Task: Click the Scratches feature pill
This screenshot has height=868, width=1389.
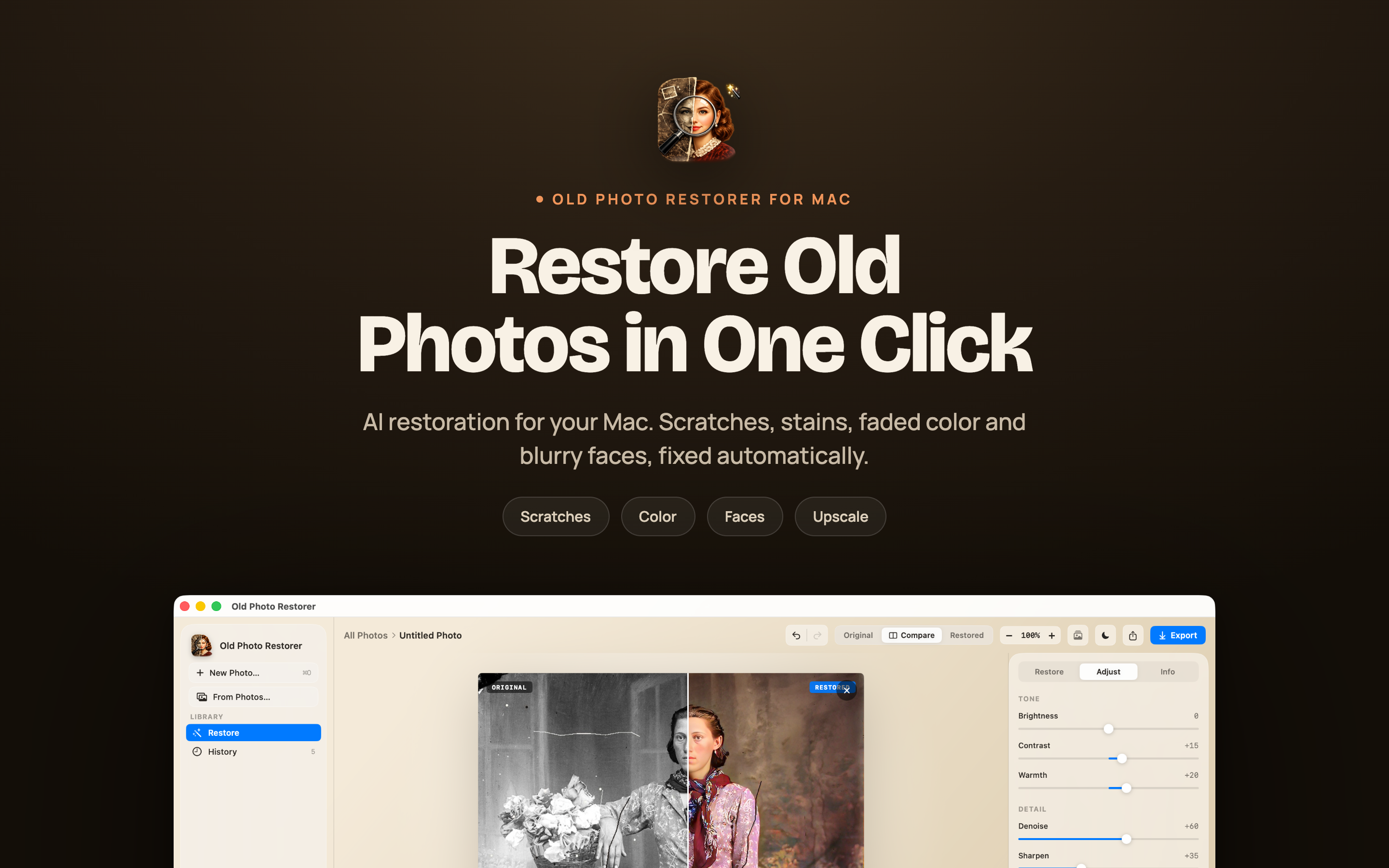Action: 555,516
